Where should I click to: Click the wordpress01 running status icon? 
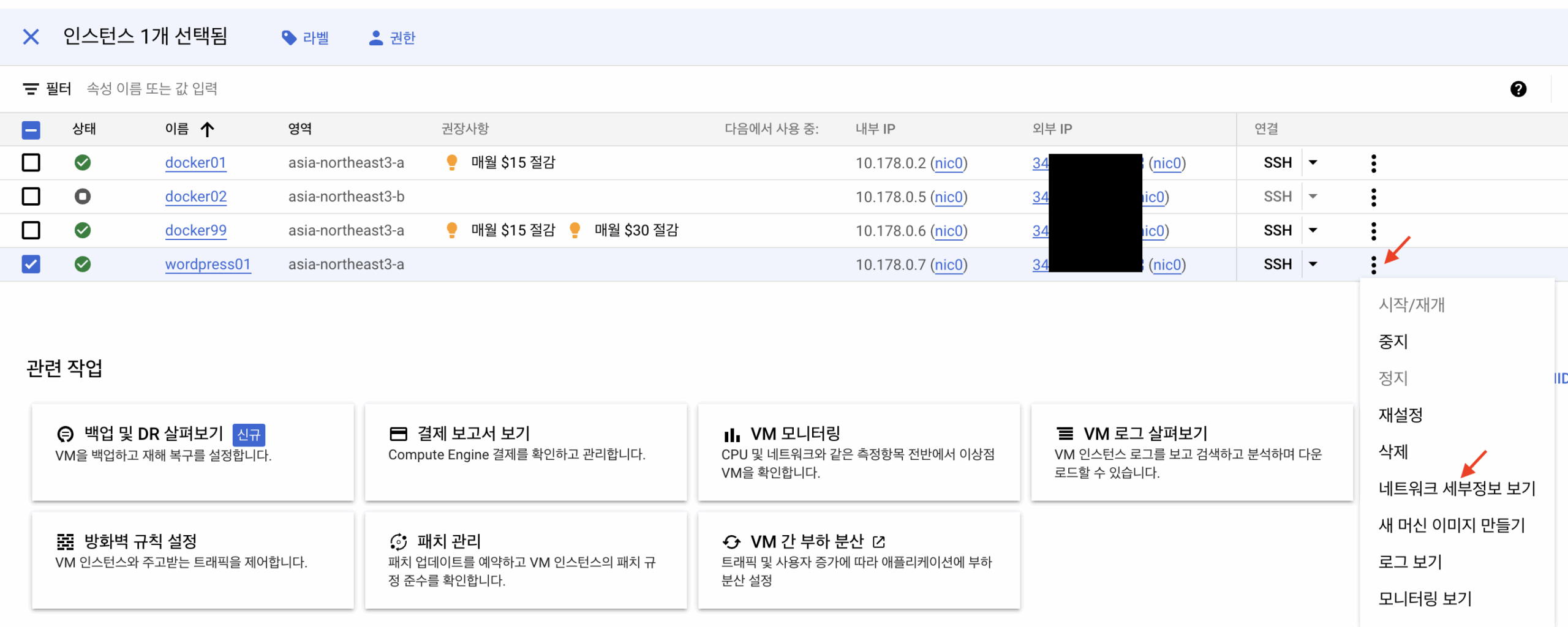[83, 265]
